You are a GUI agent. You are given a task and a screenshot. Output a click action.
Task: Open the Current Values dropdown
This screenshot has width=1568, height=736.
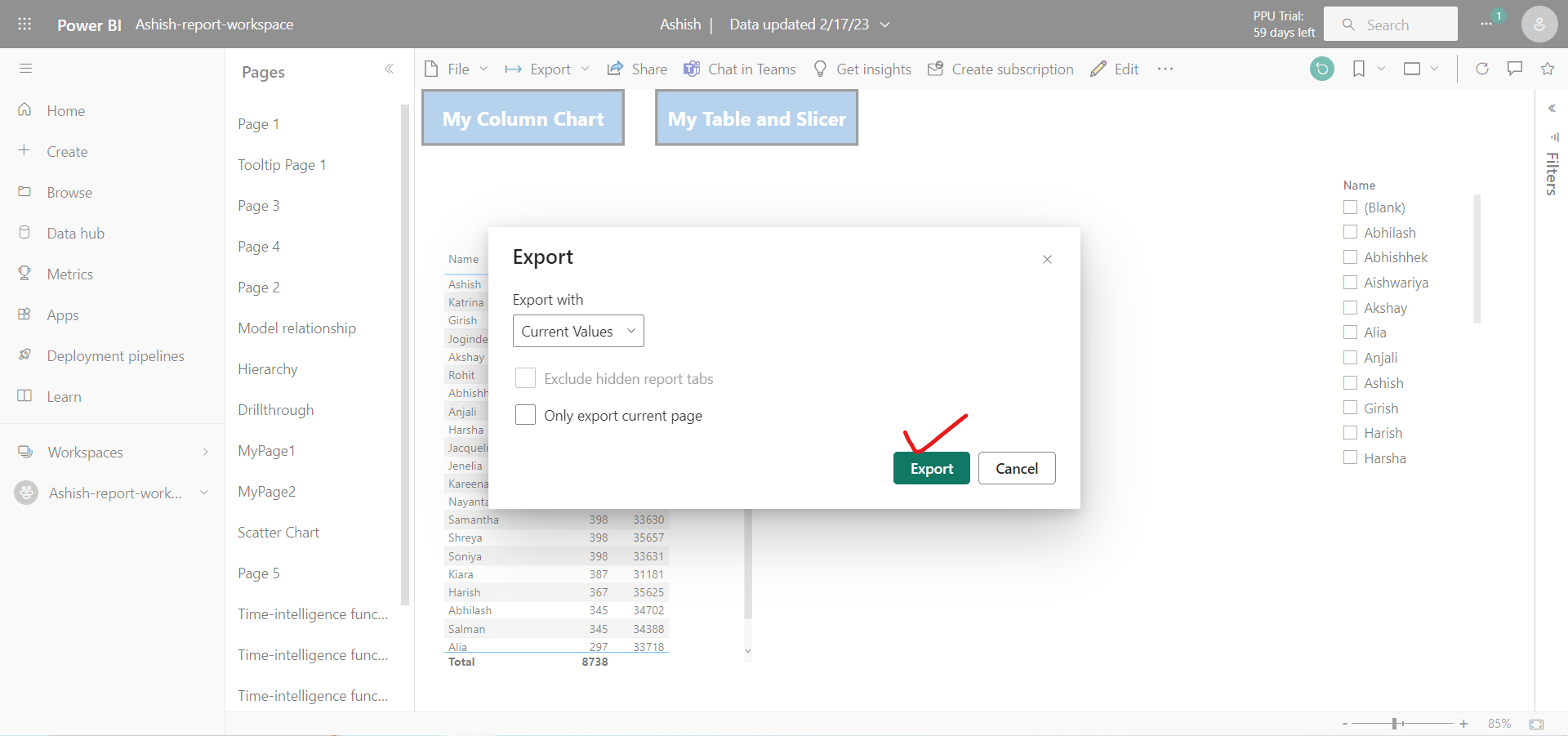577,331
